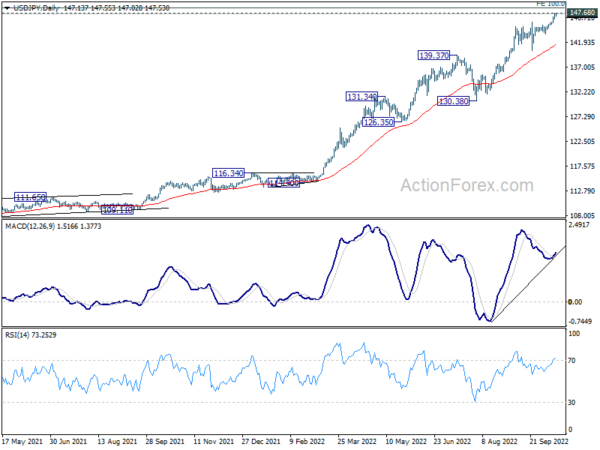Click the 130.380 price label box
Screen dimensions: 600x450
(453, 101)
